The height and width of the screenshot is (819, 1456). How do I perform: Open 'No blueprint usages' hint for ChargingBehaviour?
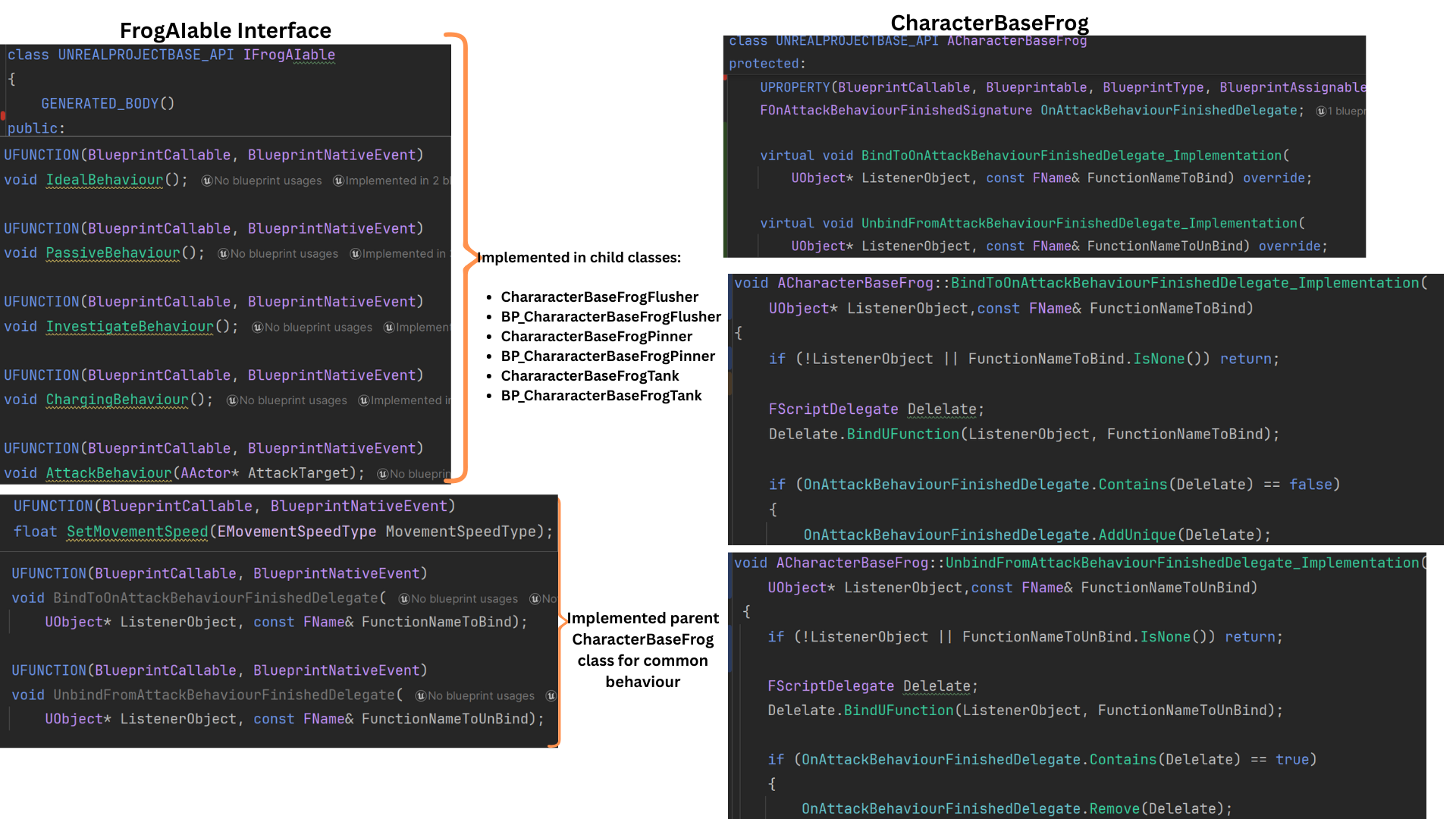tap(293, 400)
